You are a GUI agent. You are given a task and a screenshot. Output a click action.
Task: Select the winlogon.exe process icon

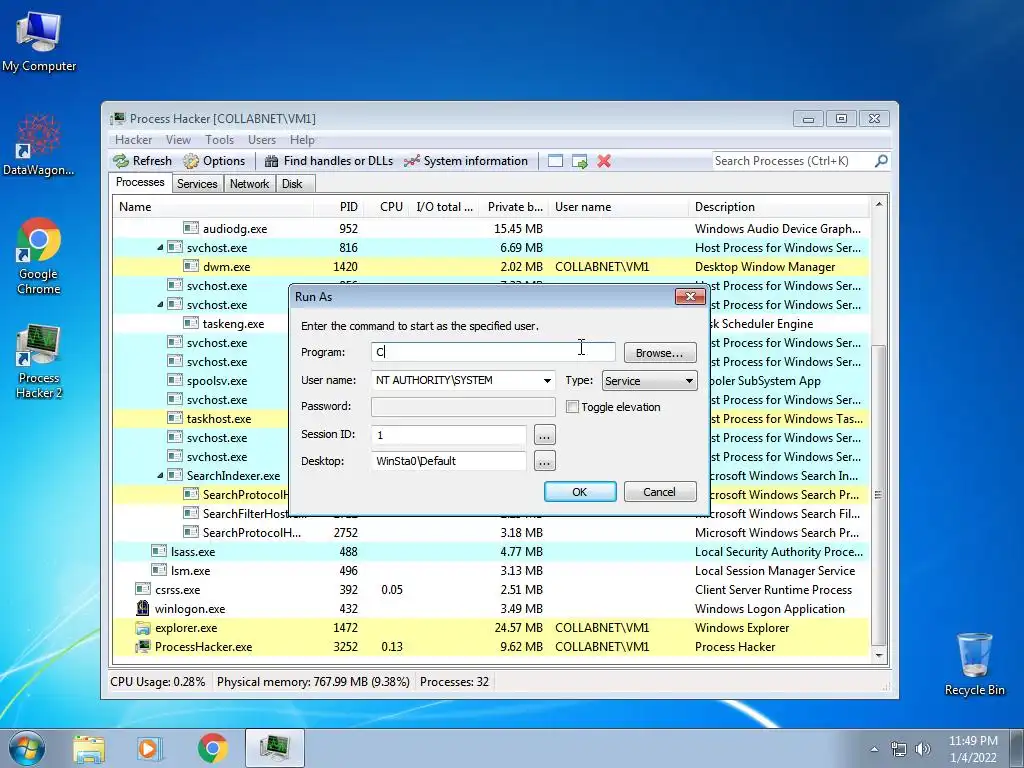click(142, 609)
